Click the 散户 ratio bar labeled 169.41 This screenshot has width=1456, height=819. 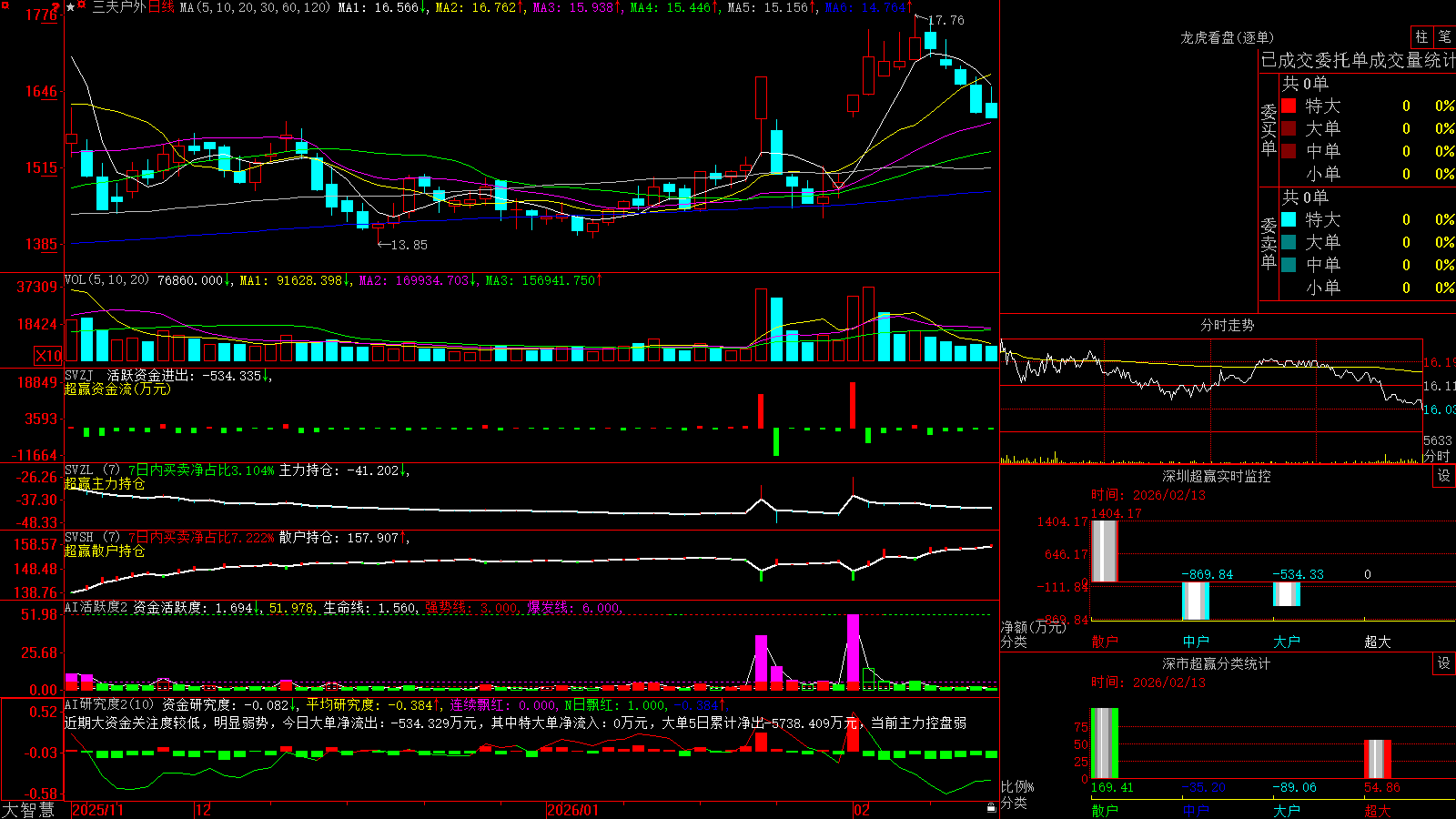click(1105, 743)
